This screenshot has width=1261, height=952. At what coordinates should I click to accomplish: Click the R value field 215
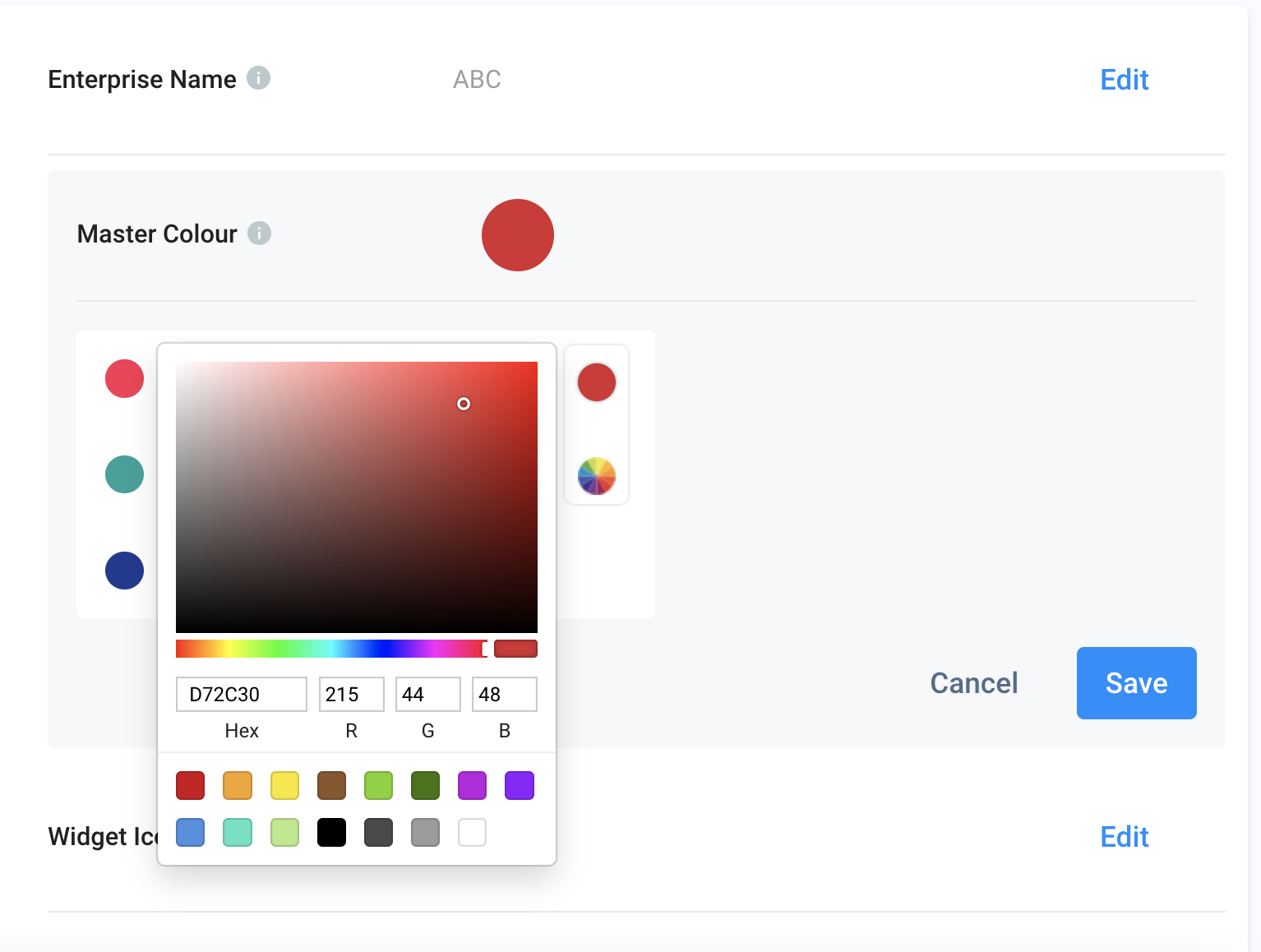[352, 695]
